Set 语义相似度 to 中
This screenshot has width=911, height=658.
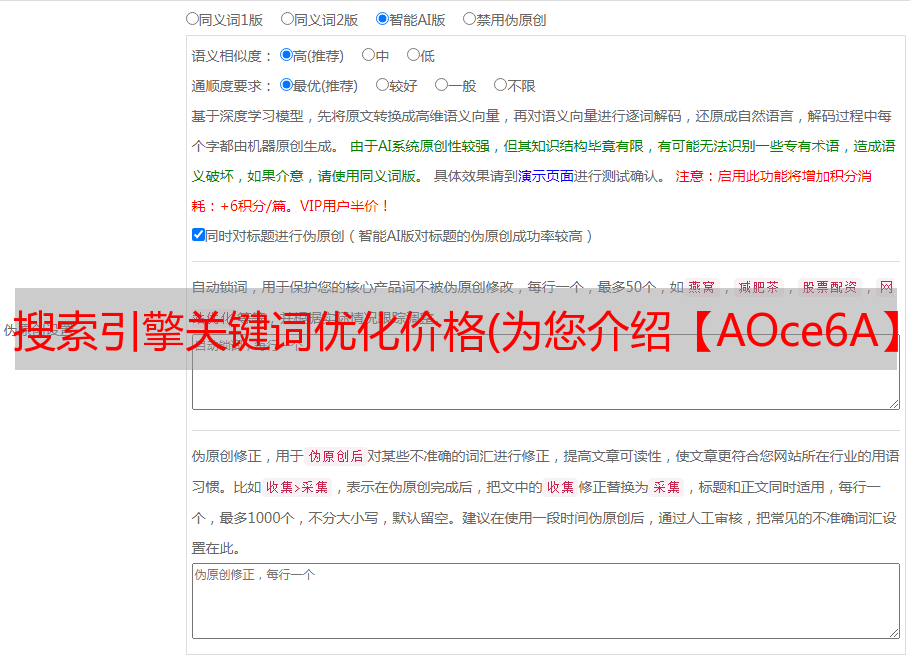tap(368, 55)
